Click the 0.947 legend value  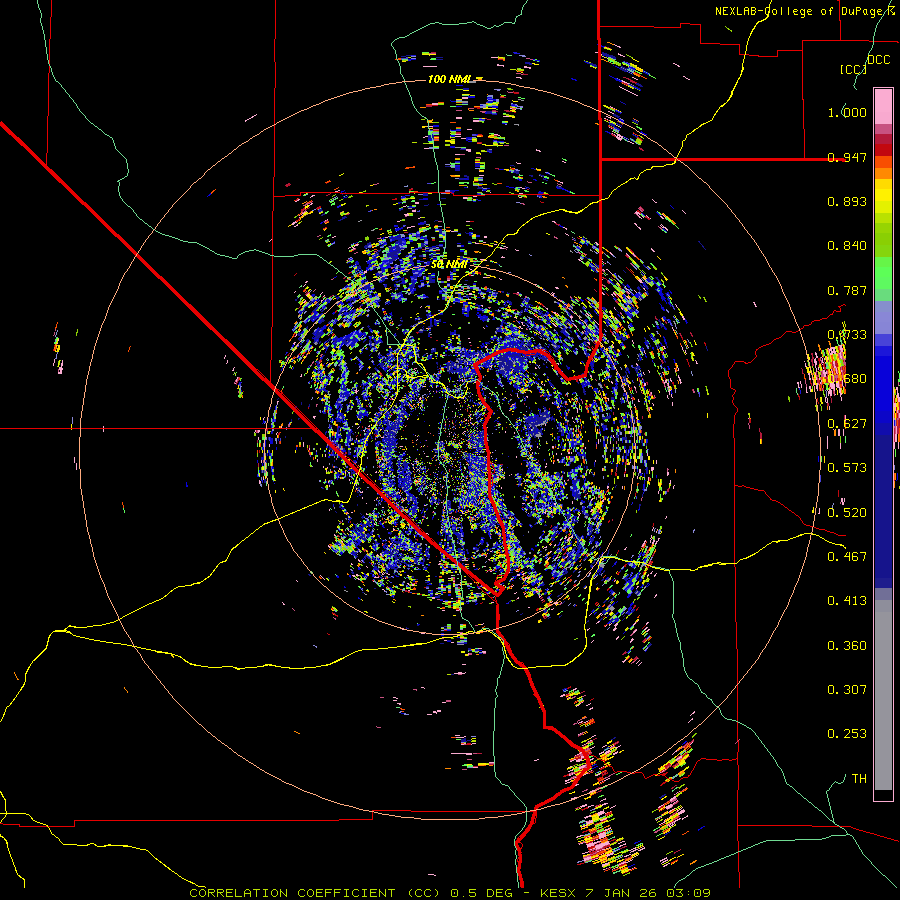(x=847, y=157)
